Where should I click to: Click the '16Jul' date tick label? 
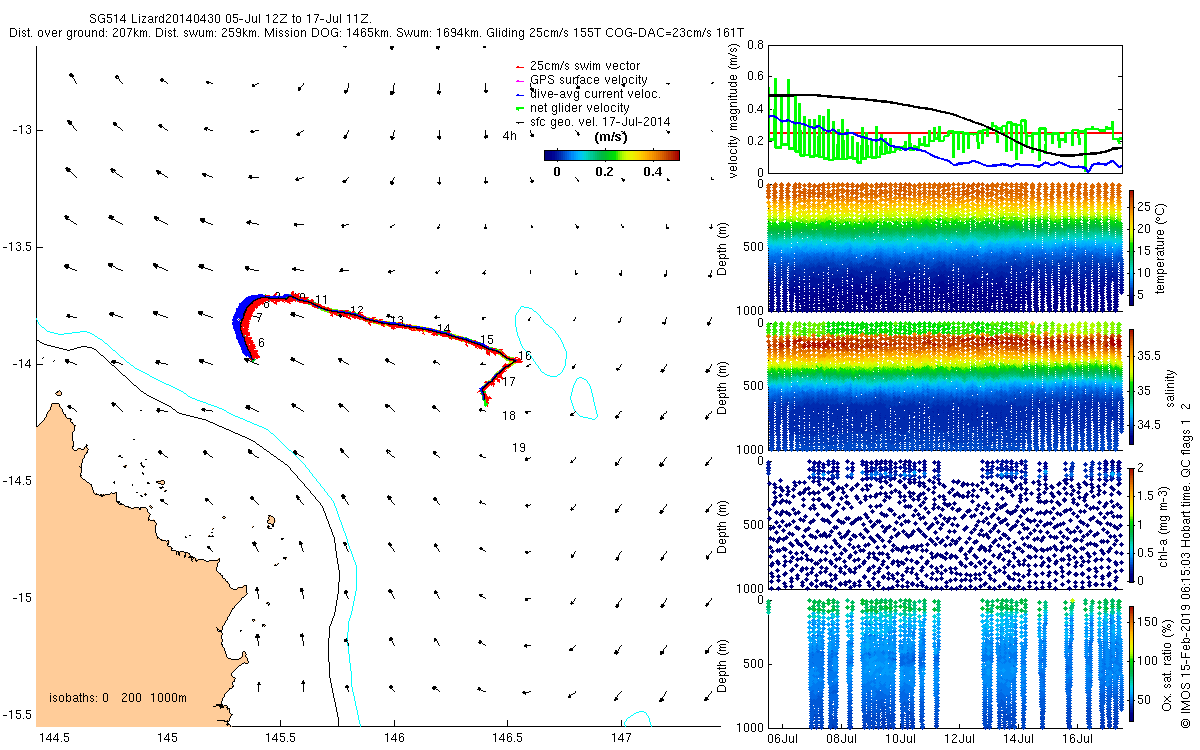[1077, 739]
